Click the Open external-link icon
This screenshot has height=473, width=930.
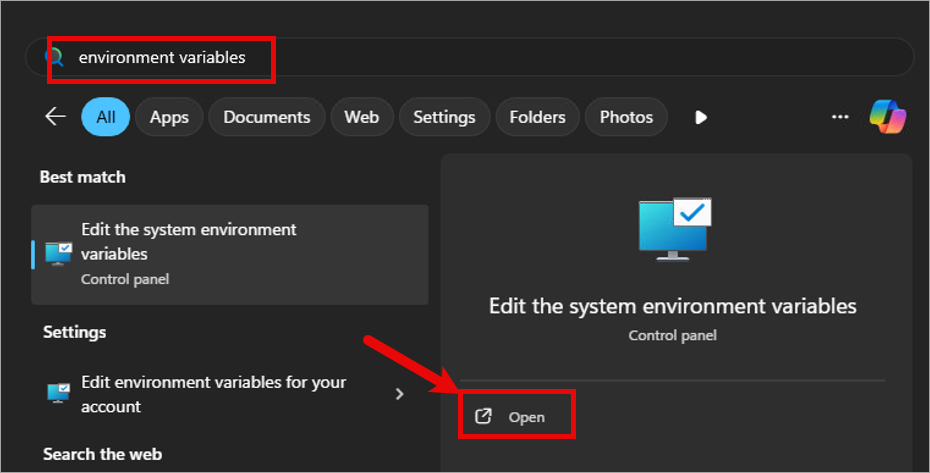tap(483, 416)
